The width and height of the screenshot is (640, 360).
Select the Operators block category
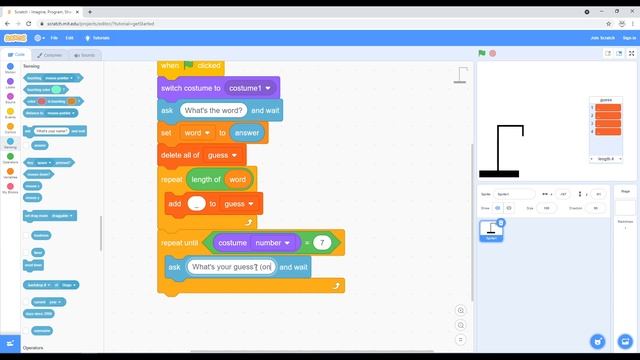pos(10,158)
